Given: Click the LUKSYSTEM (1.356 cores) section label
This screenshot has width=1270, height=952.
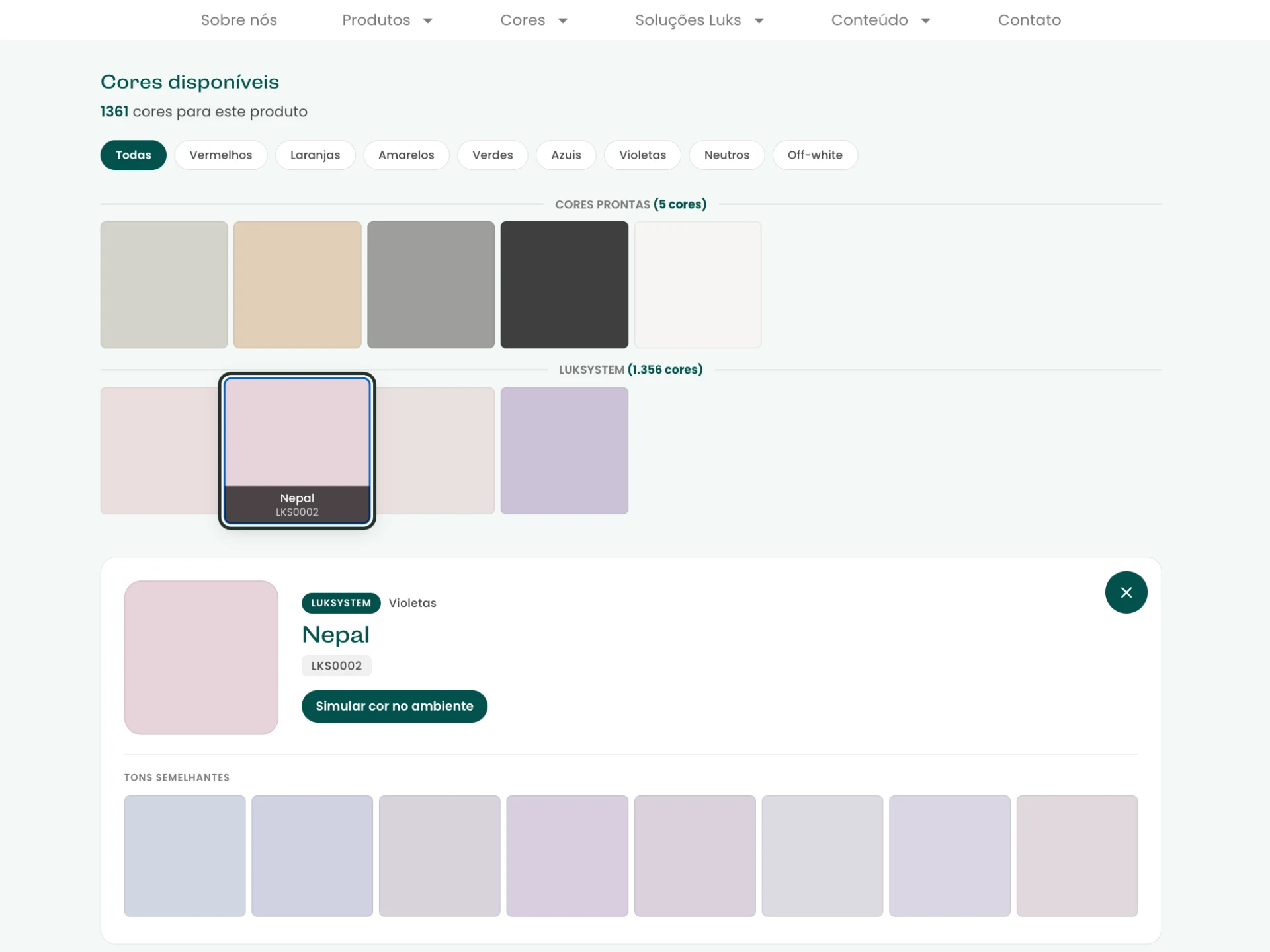Looking at the screenshot, I should point(630,370).
